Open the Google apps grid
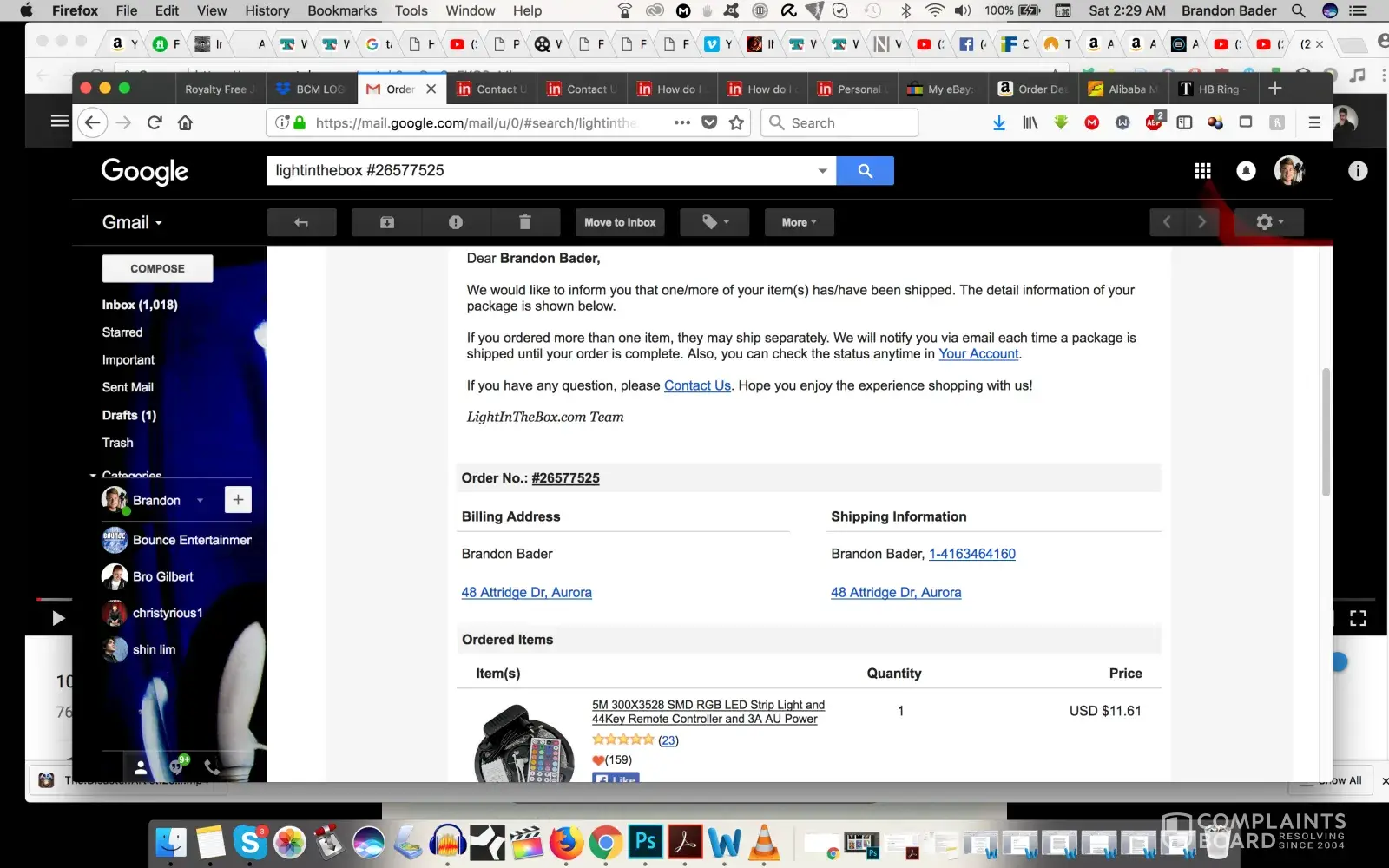 [x=1202, y=171]
